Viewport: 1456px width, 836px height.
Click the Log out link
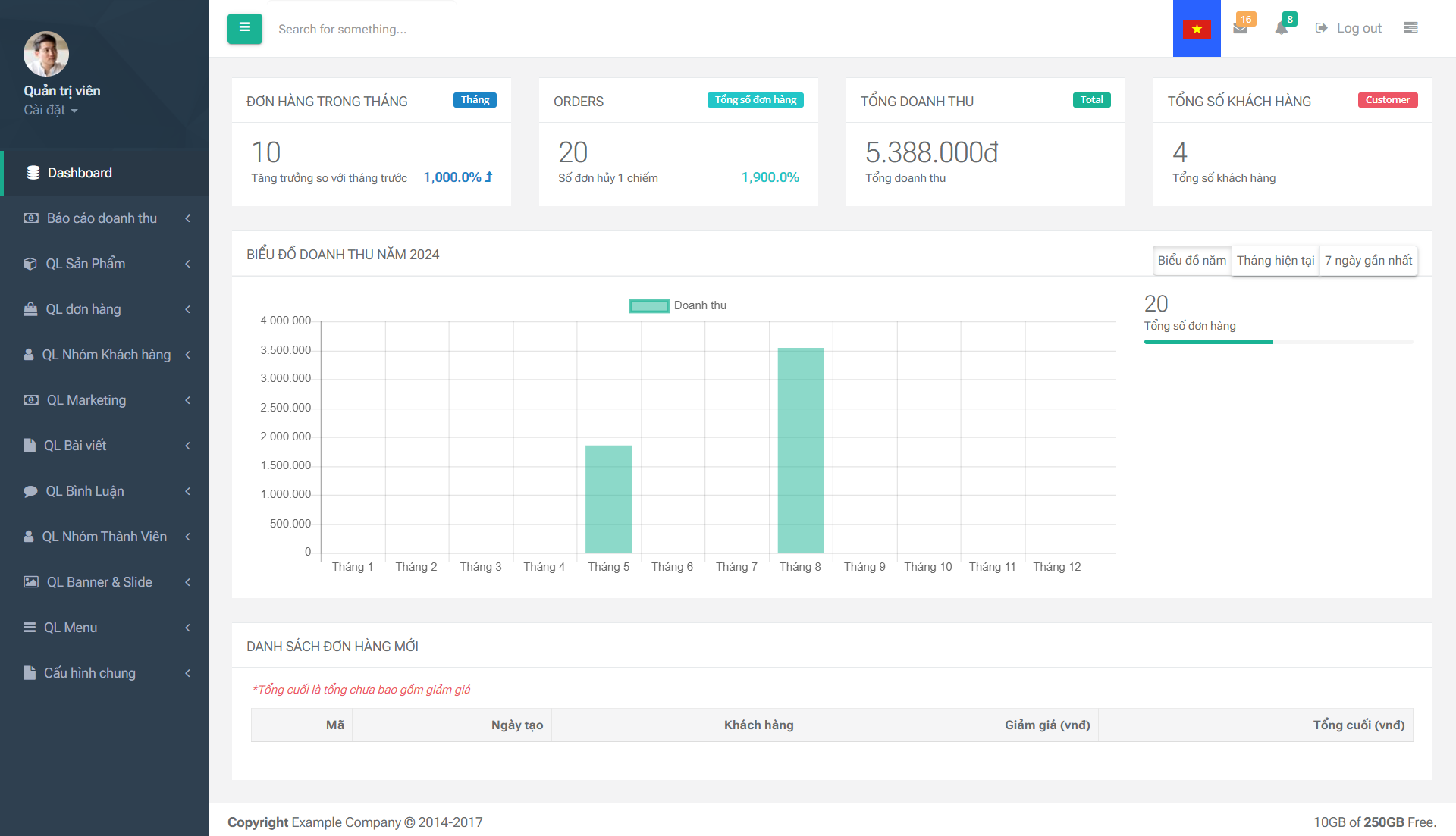1348,28
